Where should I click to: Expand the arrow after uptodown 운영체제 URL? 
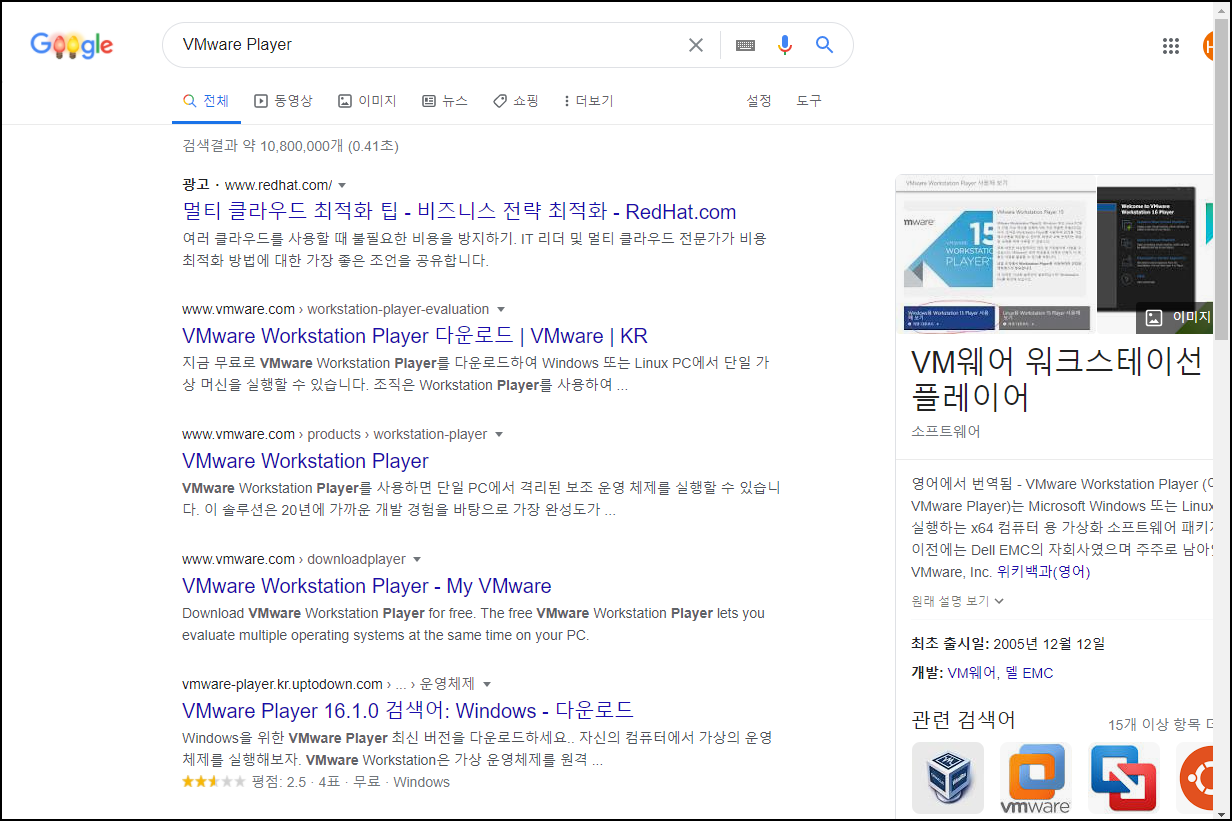point(487,685)
